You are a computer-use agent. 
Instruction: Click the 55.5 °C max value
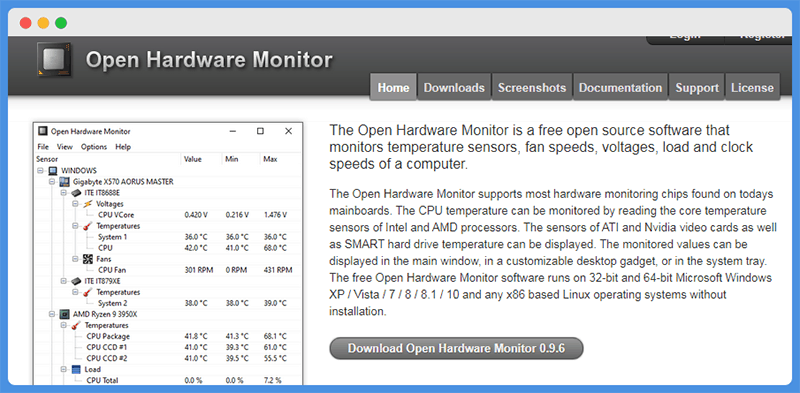point(275,358)
